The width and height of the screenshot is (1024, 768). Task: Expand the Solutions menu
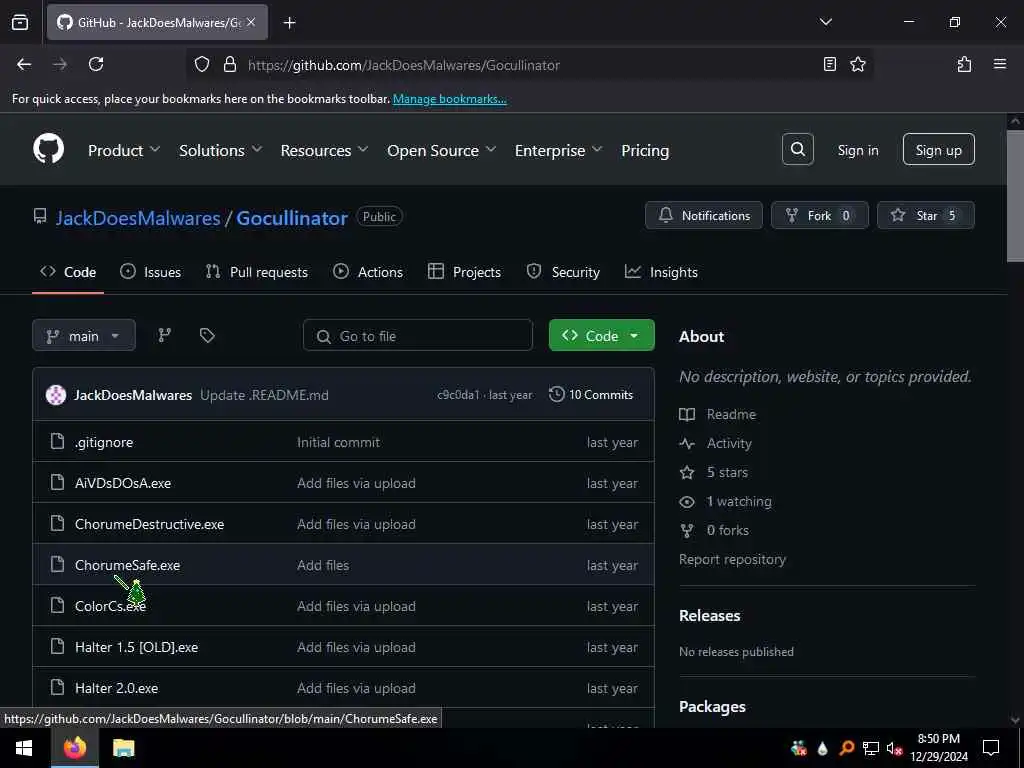(221, 150)
